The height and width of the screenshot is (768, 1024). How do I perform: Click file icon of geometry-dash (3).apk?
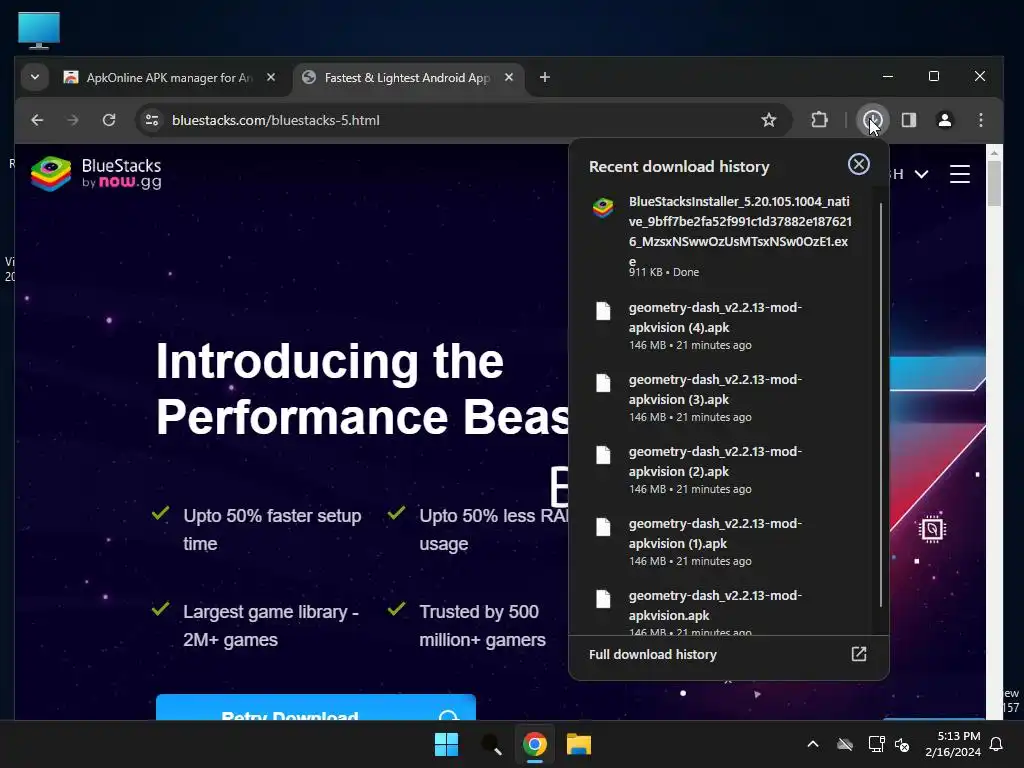point(603,383)
